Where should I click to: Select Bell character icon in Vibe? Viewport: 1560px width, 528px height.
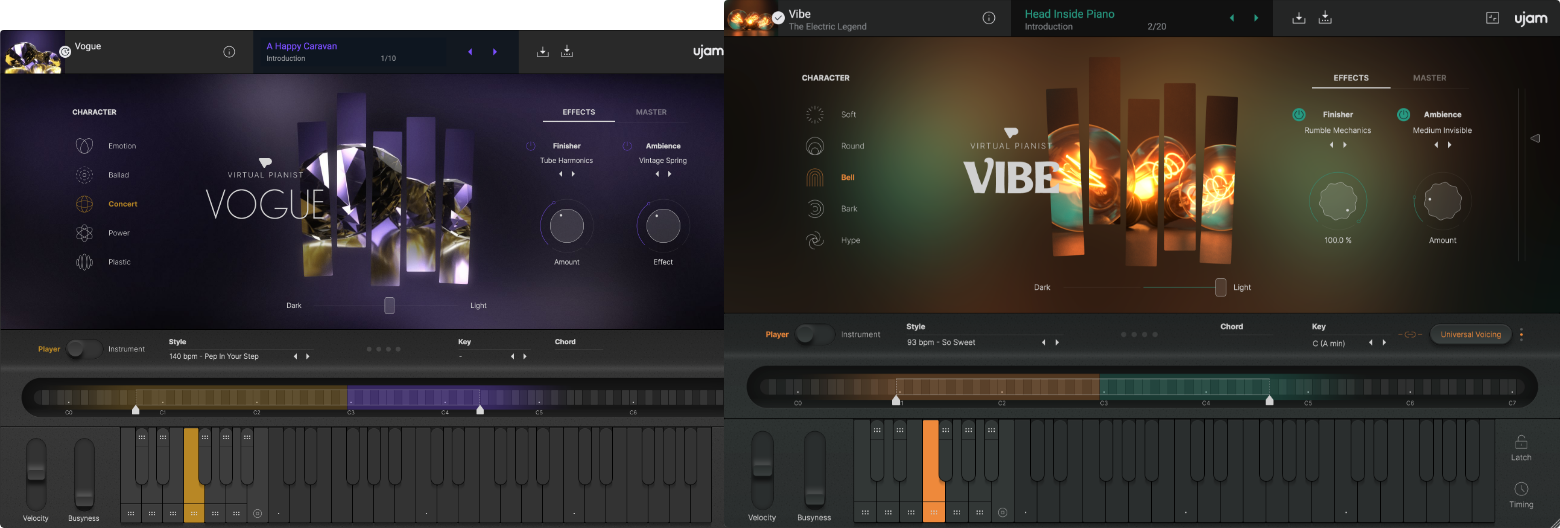click(x=815, y=177)
